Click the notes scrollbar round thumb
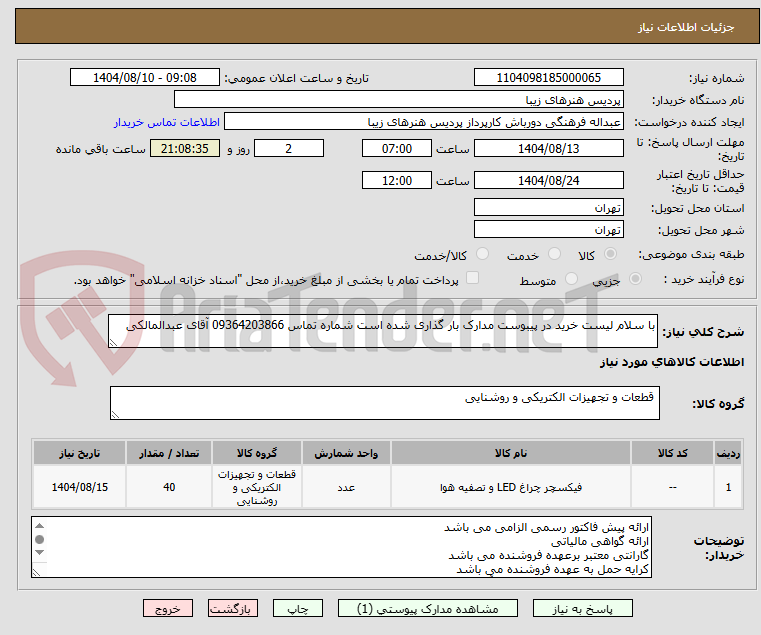Screen dimensions: 761x635 40,539
